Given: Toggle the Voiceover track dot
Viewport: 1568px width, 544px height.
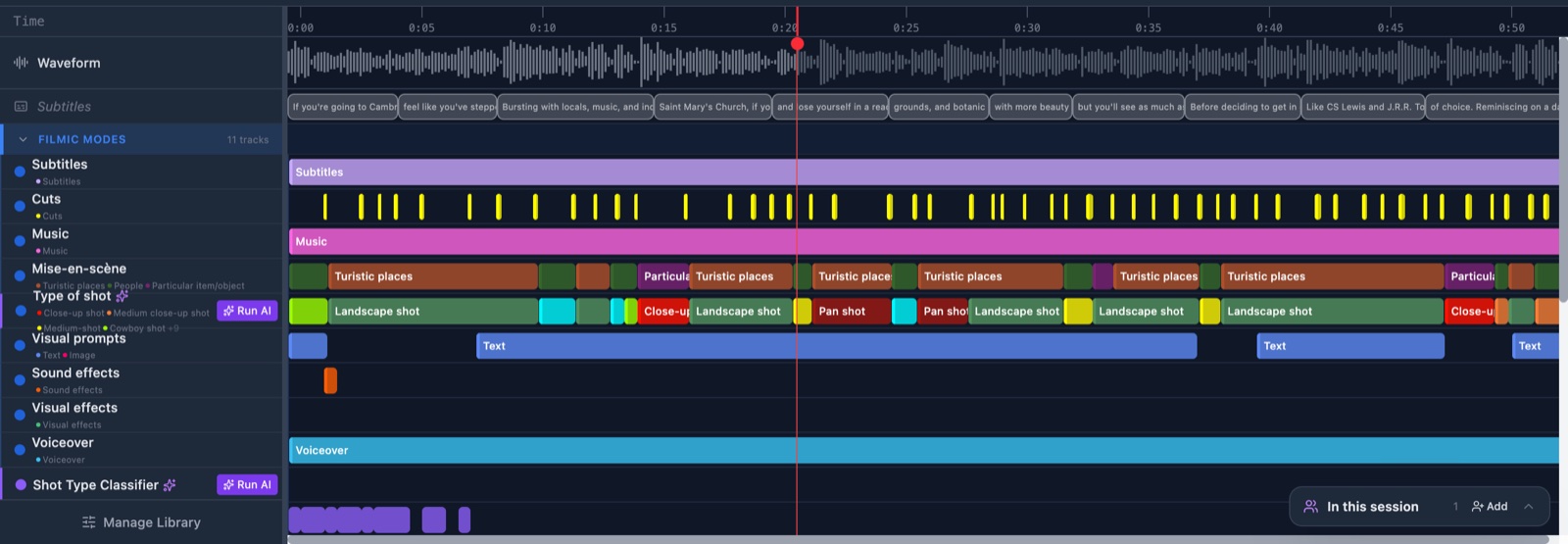Looking at the screenshot, I should (x=20, y=450).
